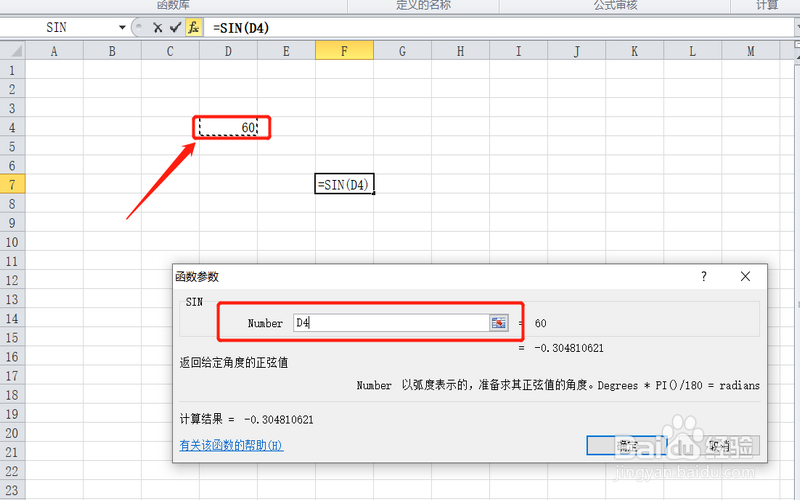Select row 12 header
Image resolution: width=800 pixels, height=500 pixels.
pyautogui.click(x=12, y=280)
